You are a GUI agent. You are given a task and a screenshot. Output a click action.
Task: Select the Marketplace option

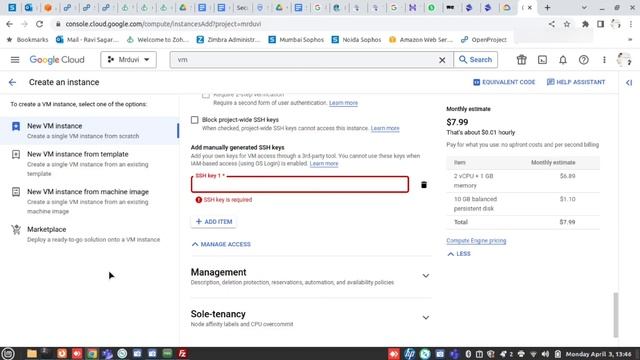pos(89,234)
